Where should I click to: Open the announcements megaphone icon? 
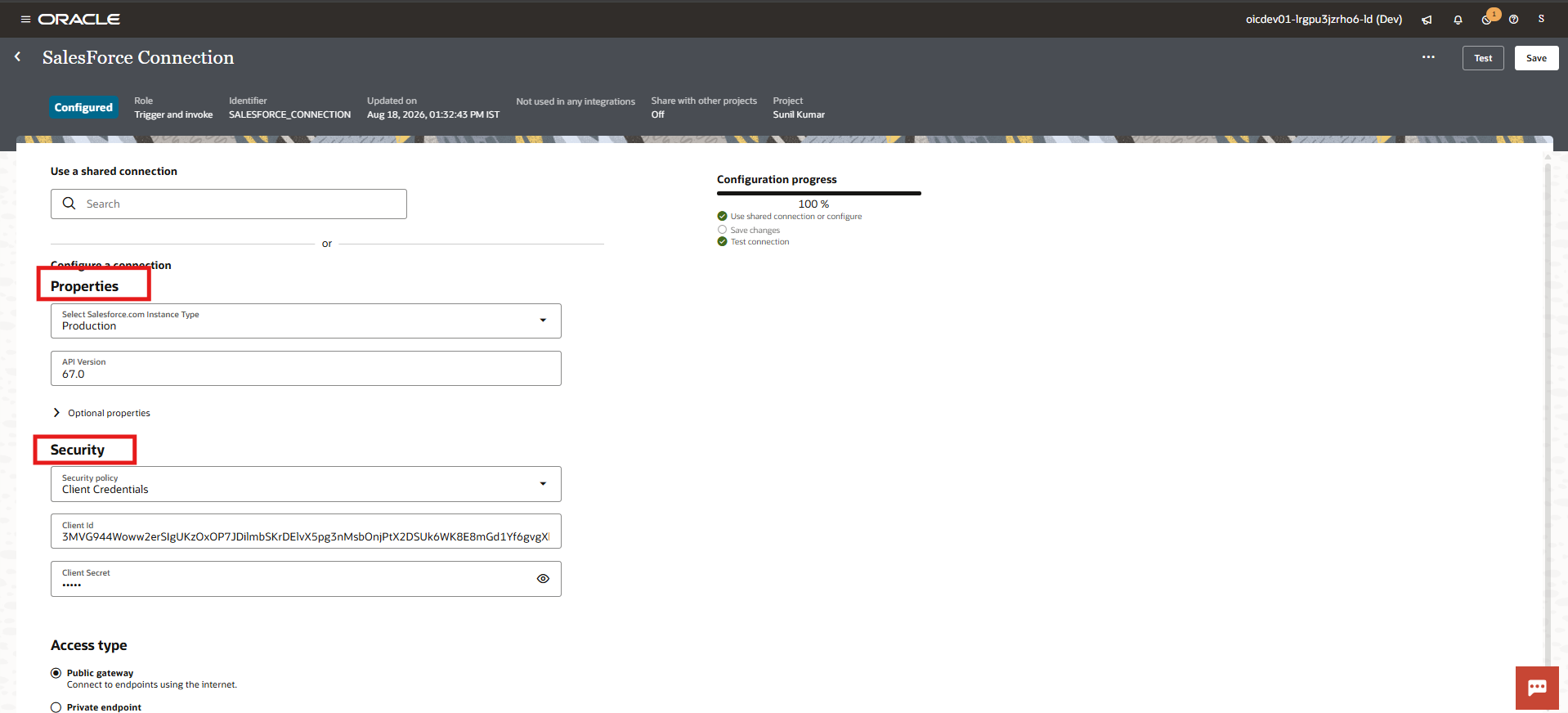[x=1427, y=20]
